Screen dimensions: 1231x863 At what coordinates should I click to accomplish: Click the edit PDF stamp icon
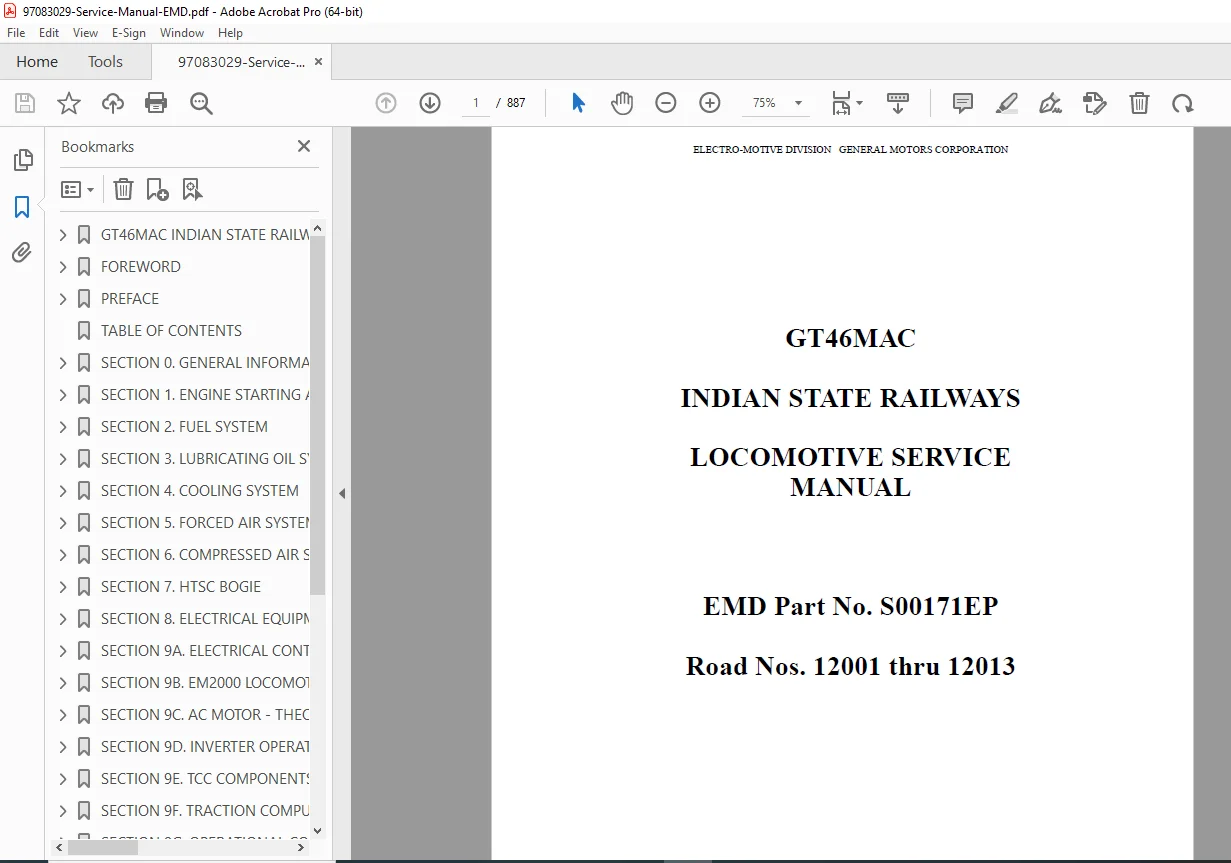[1095, 103]
